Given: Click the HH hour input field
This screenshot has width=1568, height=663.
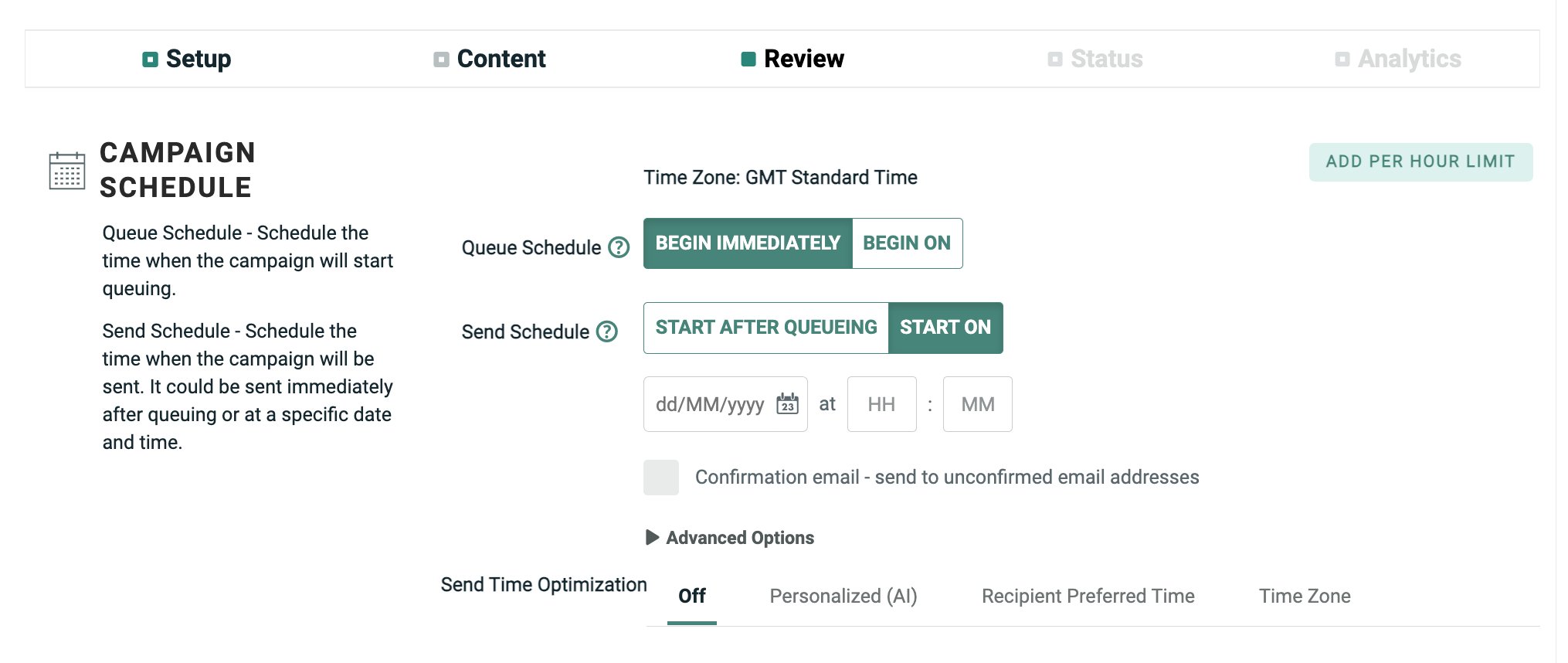Looking at the screenshot, I should click(881, 404).
